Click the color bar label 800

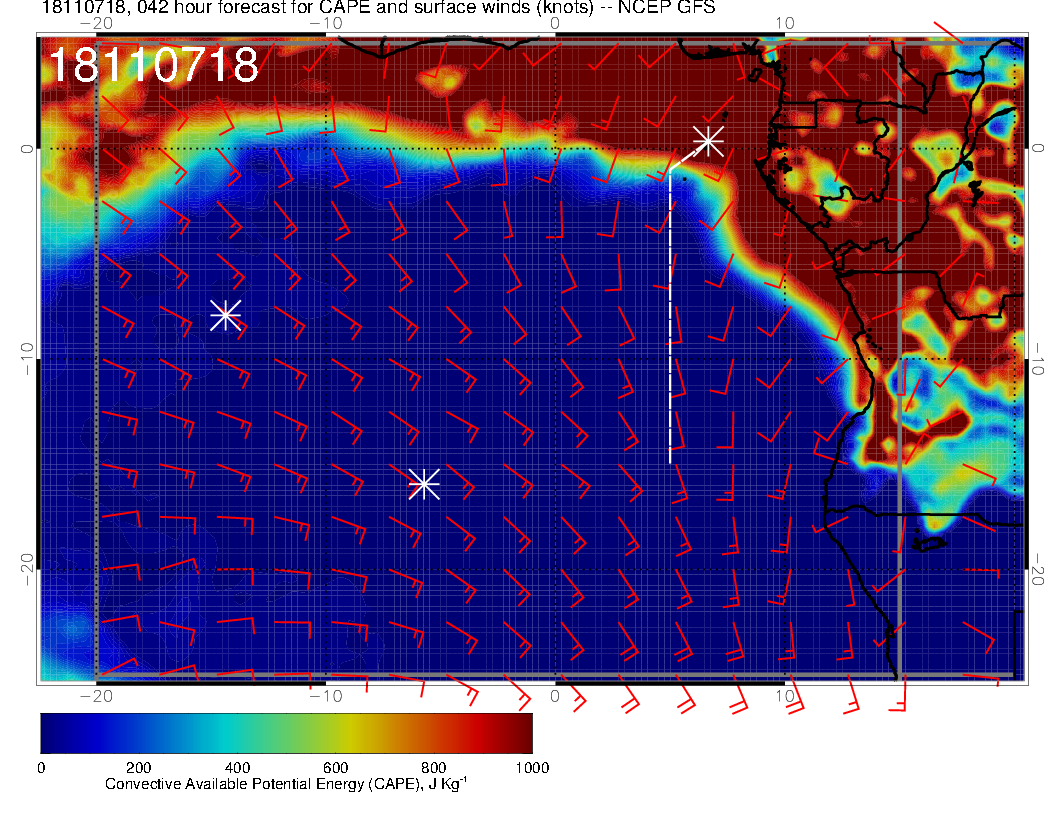434,768
